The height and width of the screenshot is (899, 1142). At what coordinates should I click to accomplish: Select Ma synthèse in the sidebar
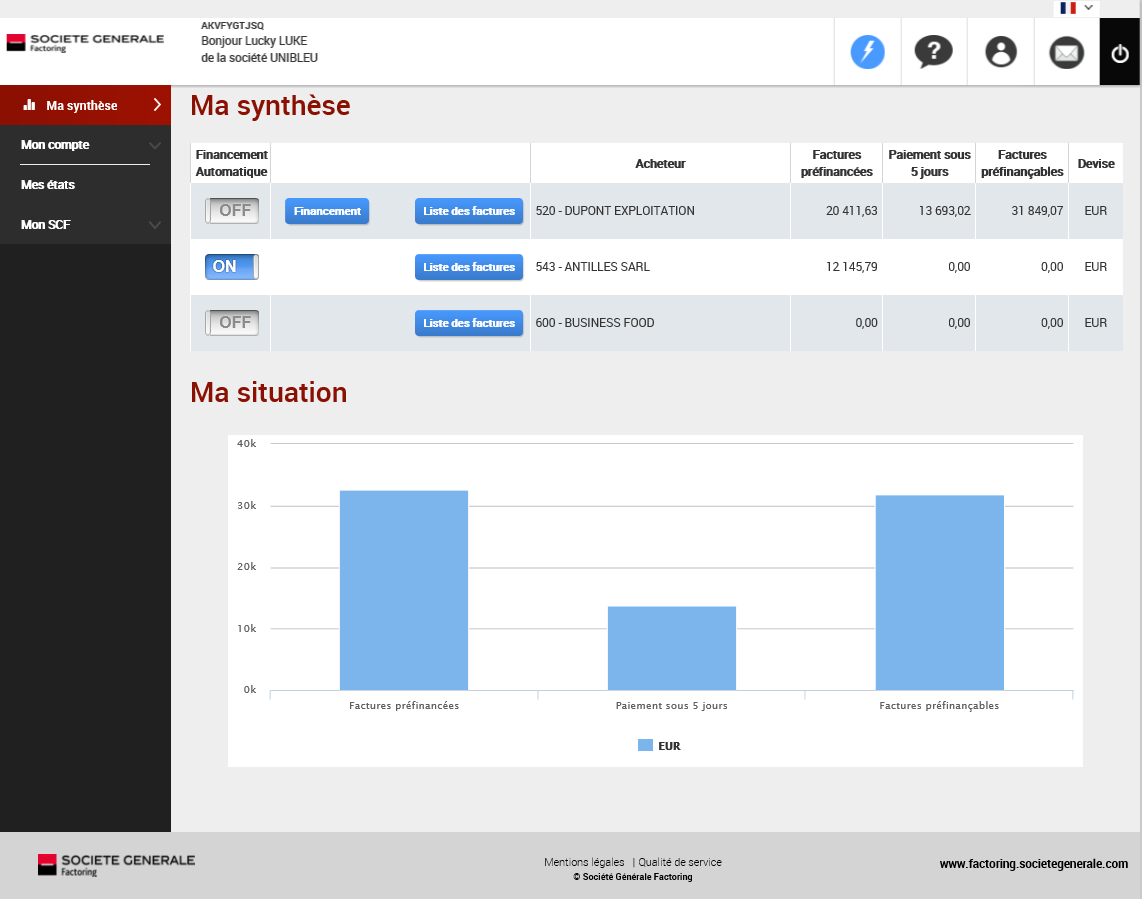[82, 105]
